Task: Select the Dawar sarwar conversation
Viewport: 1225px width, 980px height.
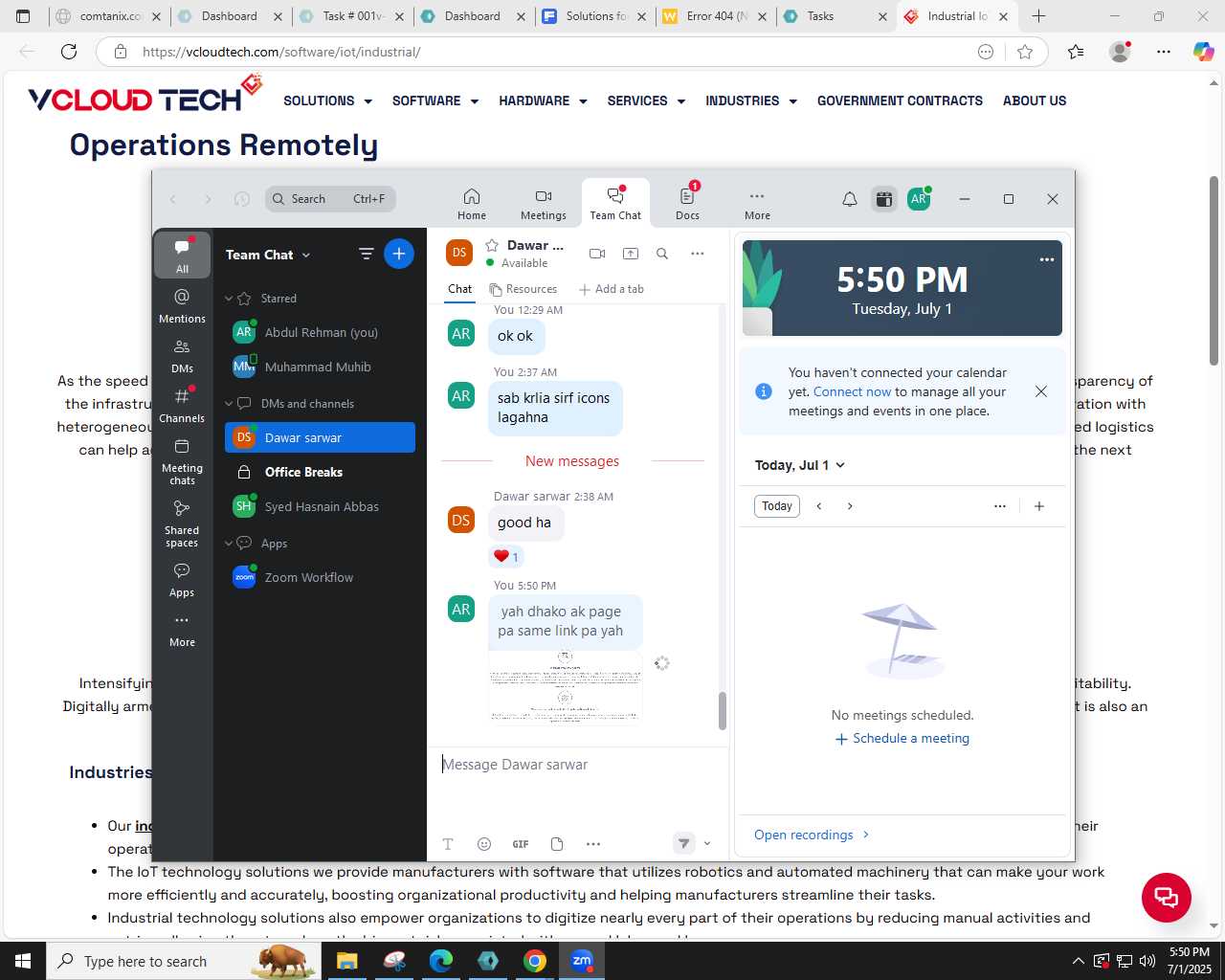Action: [320, 437]
